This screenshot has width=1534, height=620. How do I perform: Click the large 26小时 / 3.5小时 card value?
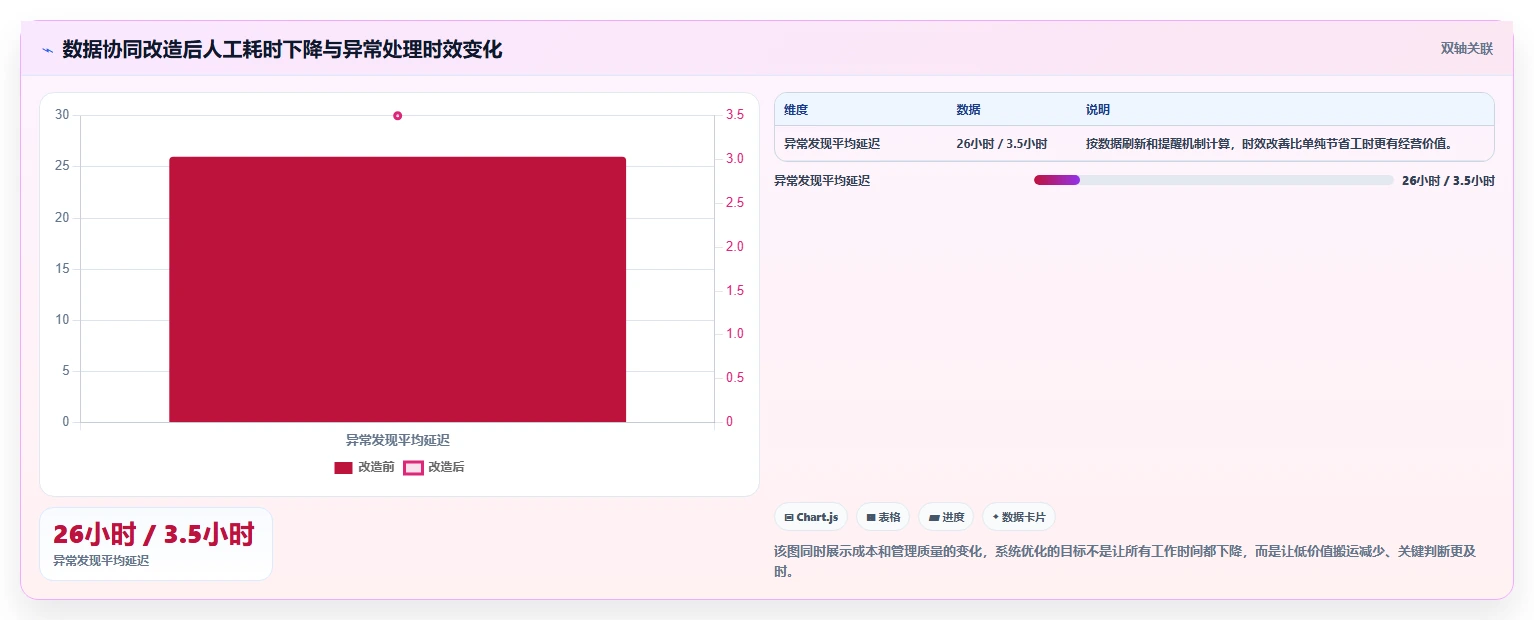(154, 534)
